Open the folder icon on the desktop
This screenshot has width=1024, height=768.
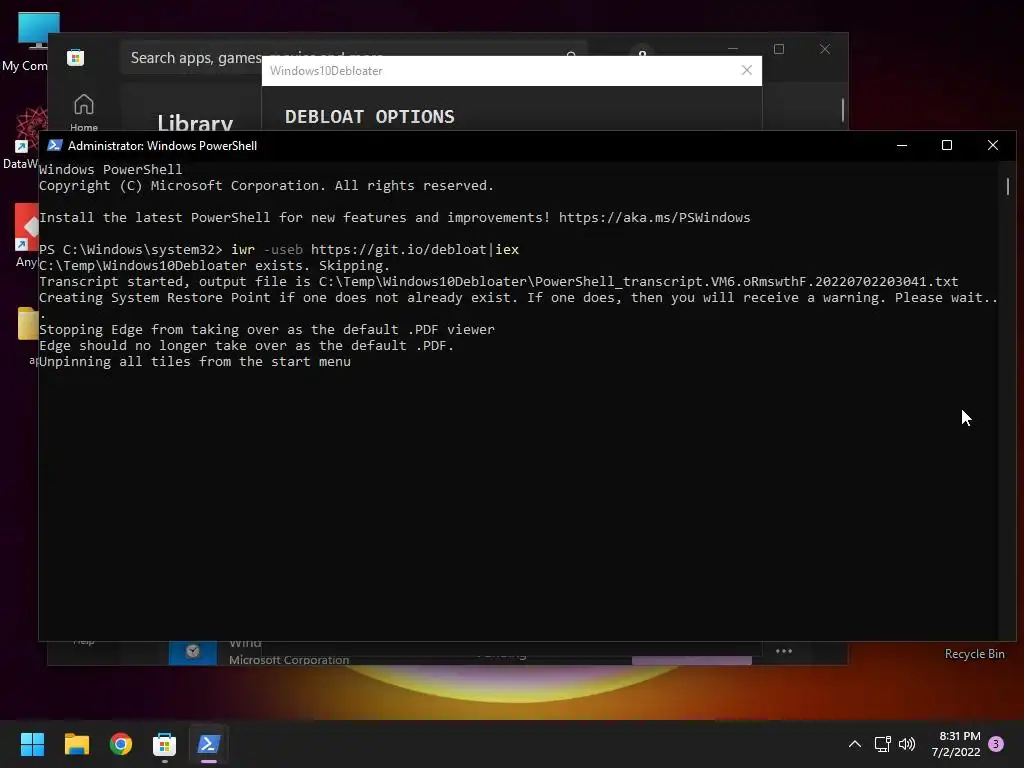(27, 324)
